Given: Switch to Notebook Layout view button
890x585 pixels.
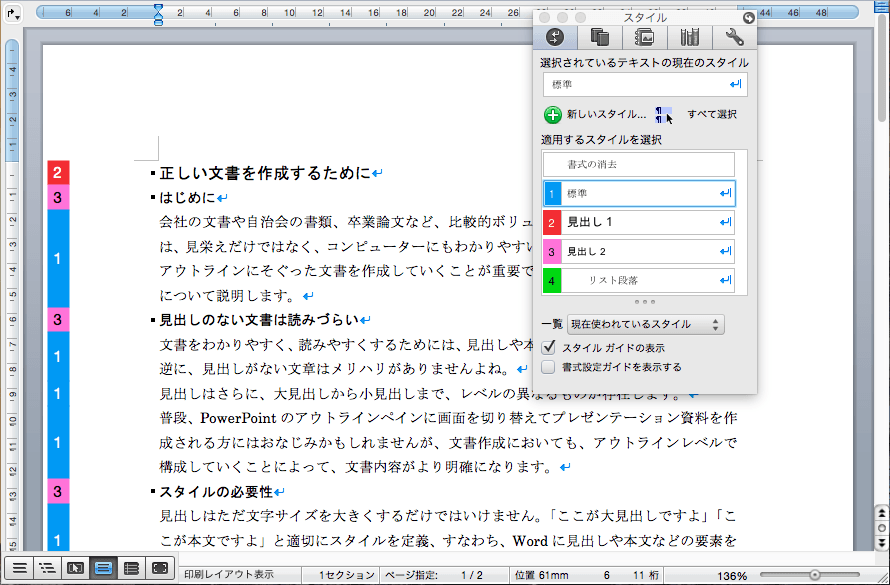Looking at the screenshot, I should [132, 568].
